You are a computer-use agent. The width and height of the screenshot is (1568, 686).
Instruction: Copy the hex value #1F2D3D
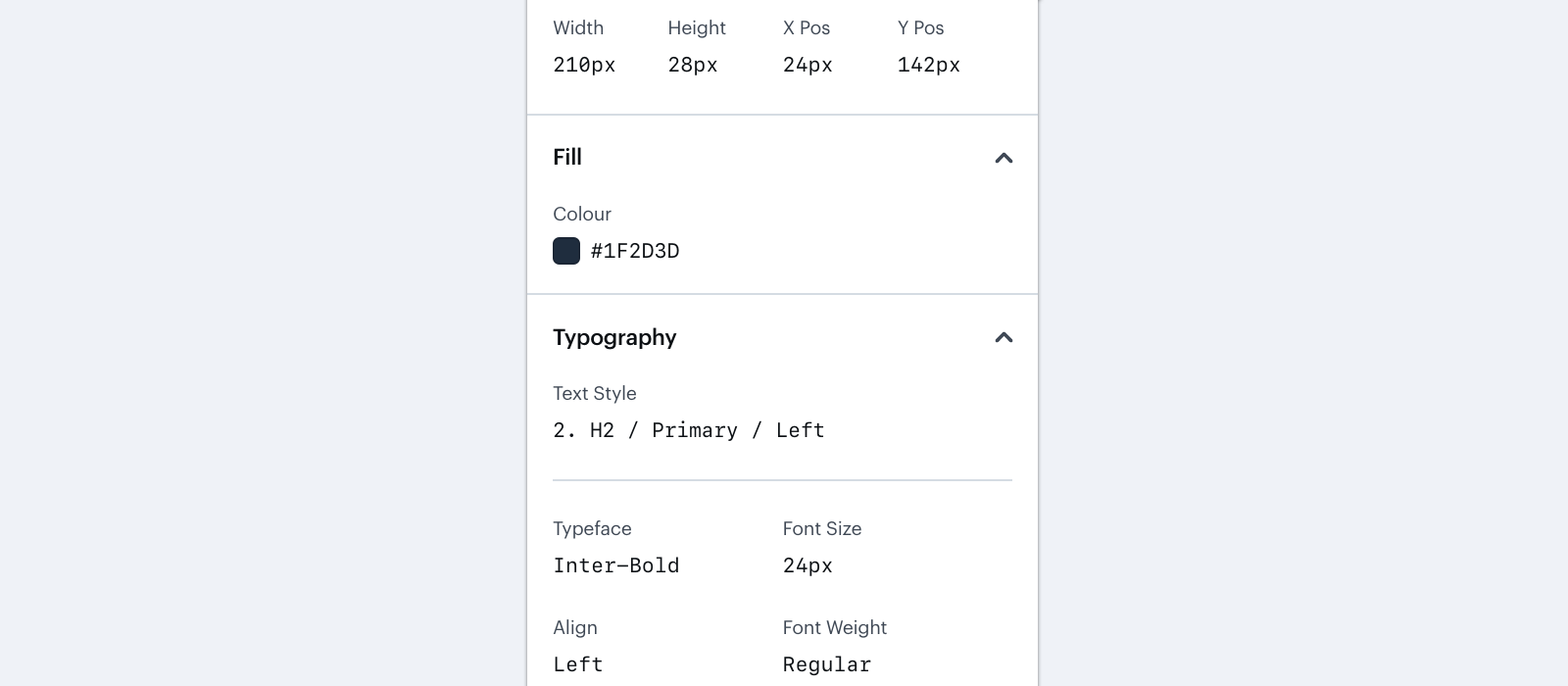(x=635, y=251)
